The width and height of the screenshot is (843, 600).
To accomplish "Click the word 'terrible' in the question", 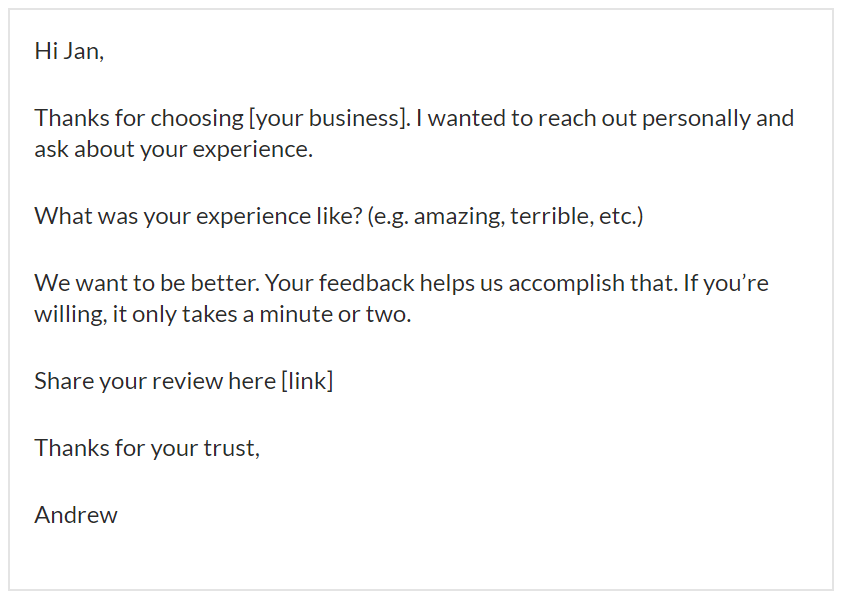I will pyautogui.click(x=552, y=216).
